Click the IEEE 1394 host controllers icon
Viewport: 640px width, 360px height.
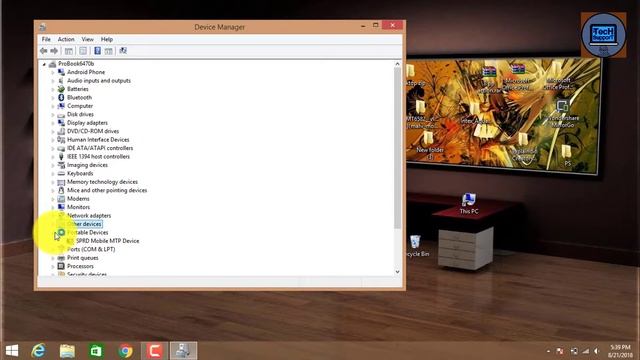(61, 156)
